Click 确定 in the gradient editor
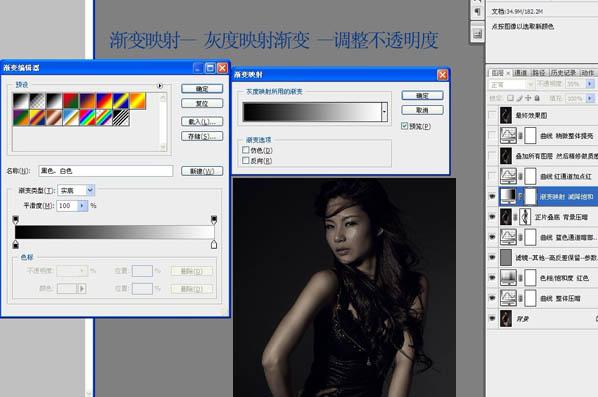 (x=202, y=89)
